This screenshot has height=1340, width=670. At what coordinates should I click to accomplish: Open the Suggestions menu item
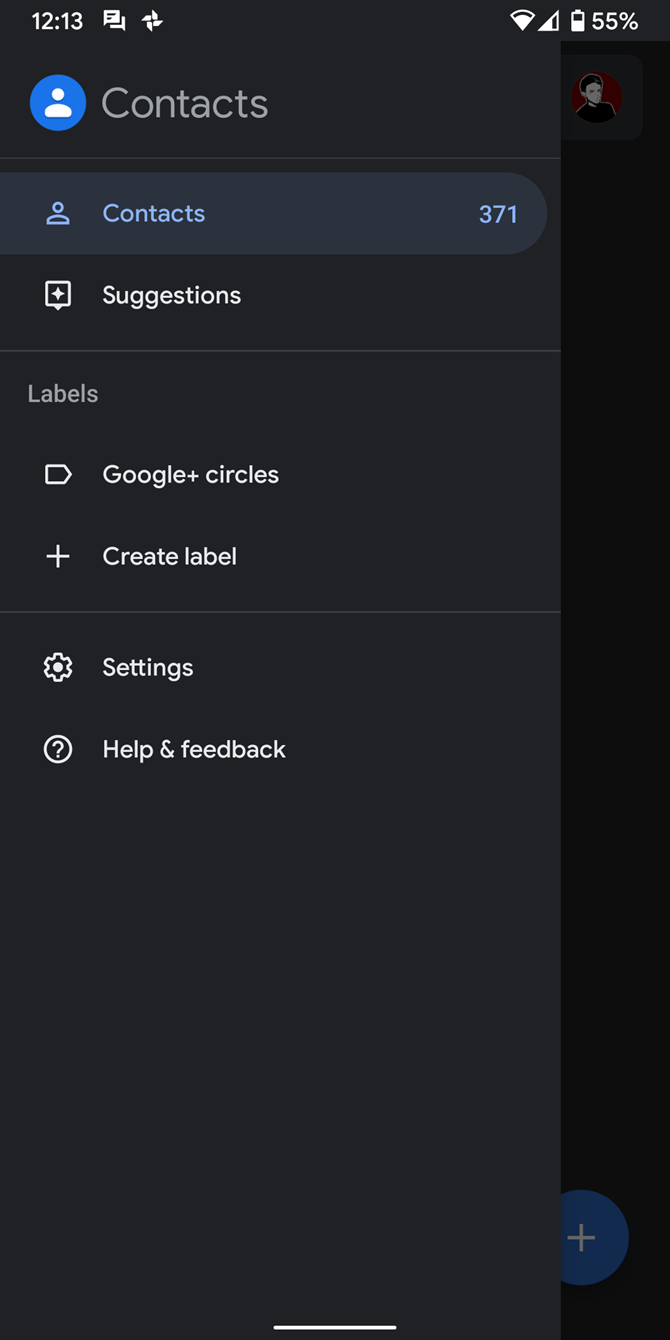[171, 295]
